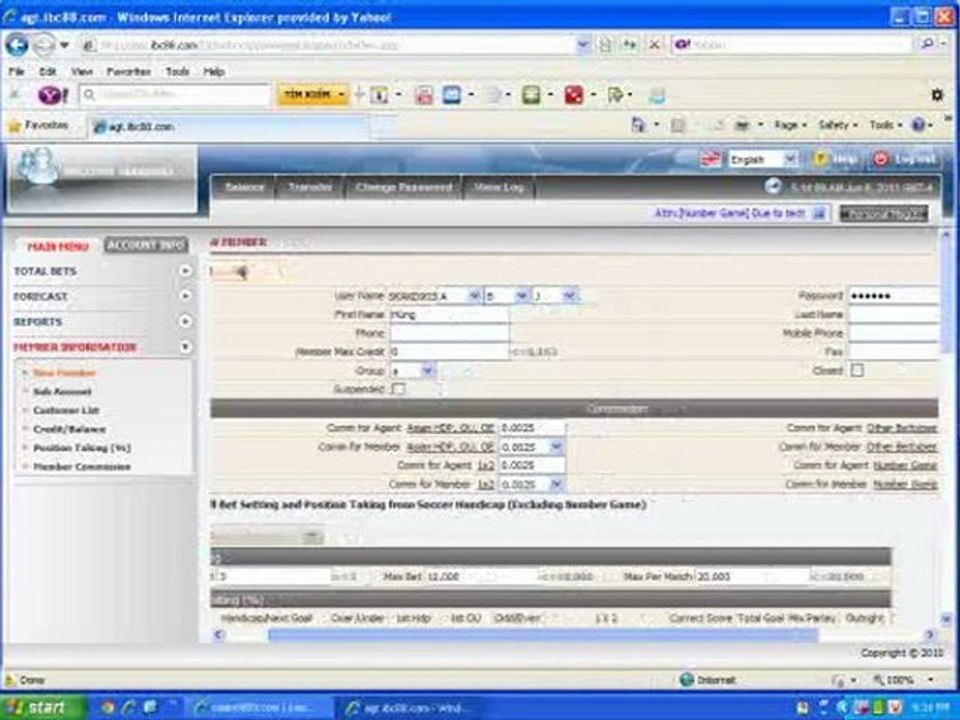Open the third User Name dropdown
This screenshot has width=960, height=720.
coord(569,296)
